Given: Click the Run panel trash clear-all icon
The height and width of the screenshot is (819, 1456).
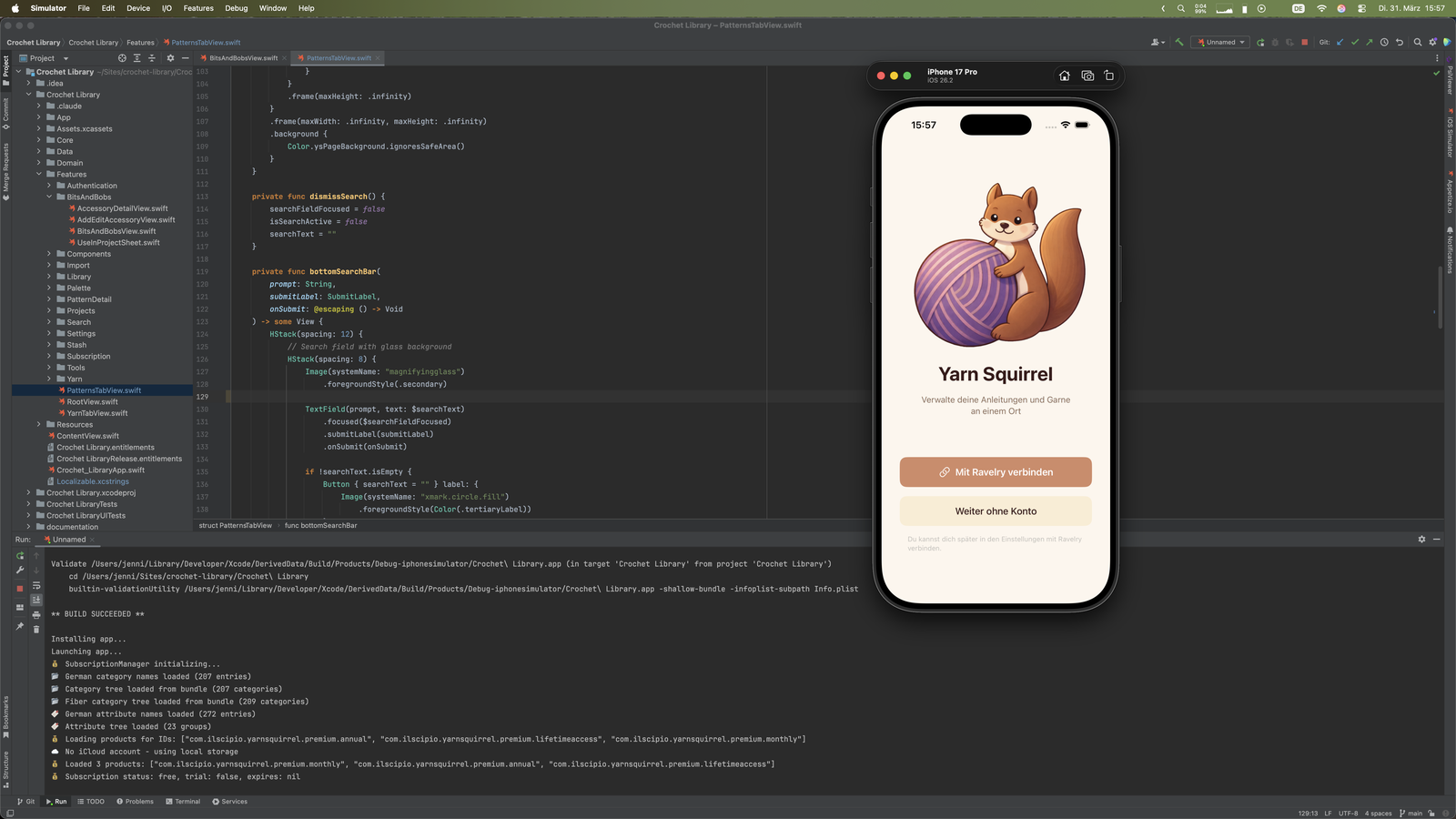Looking at the screenshot, I should [x=36, y=629].
